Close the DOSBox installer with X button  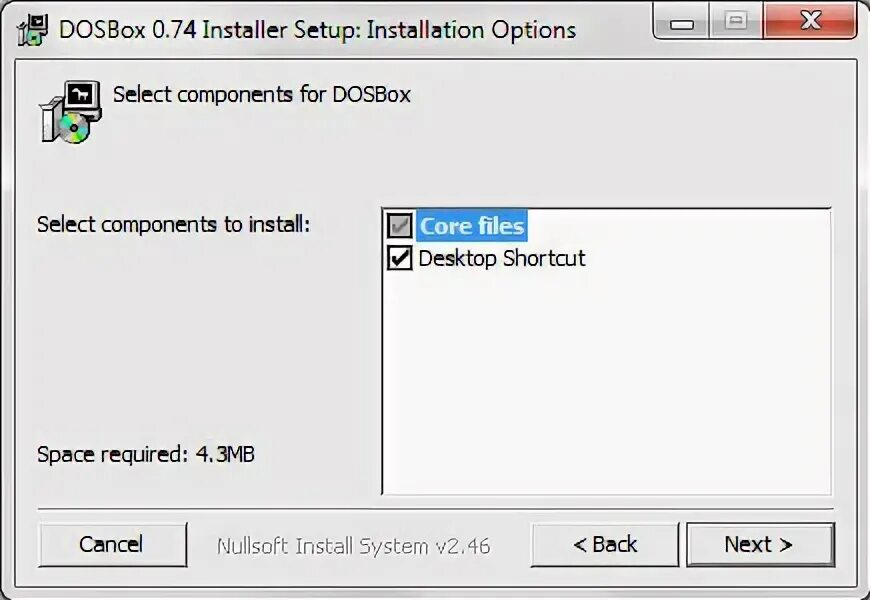(810, 21)
